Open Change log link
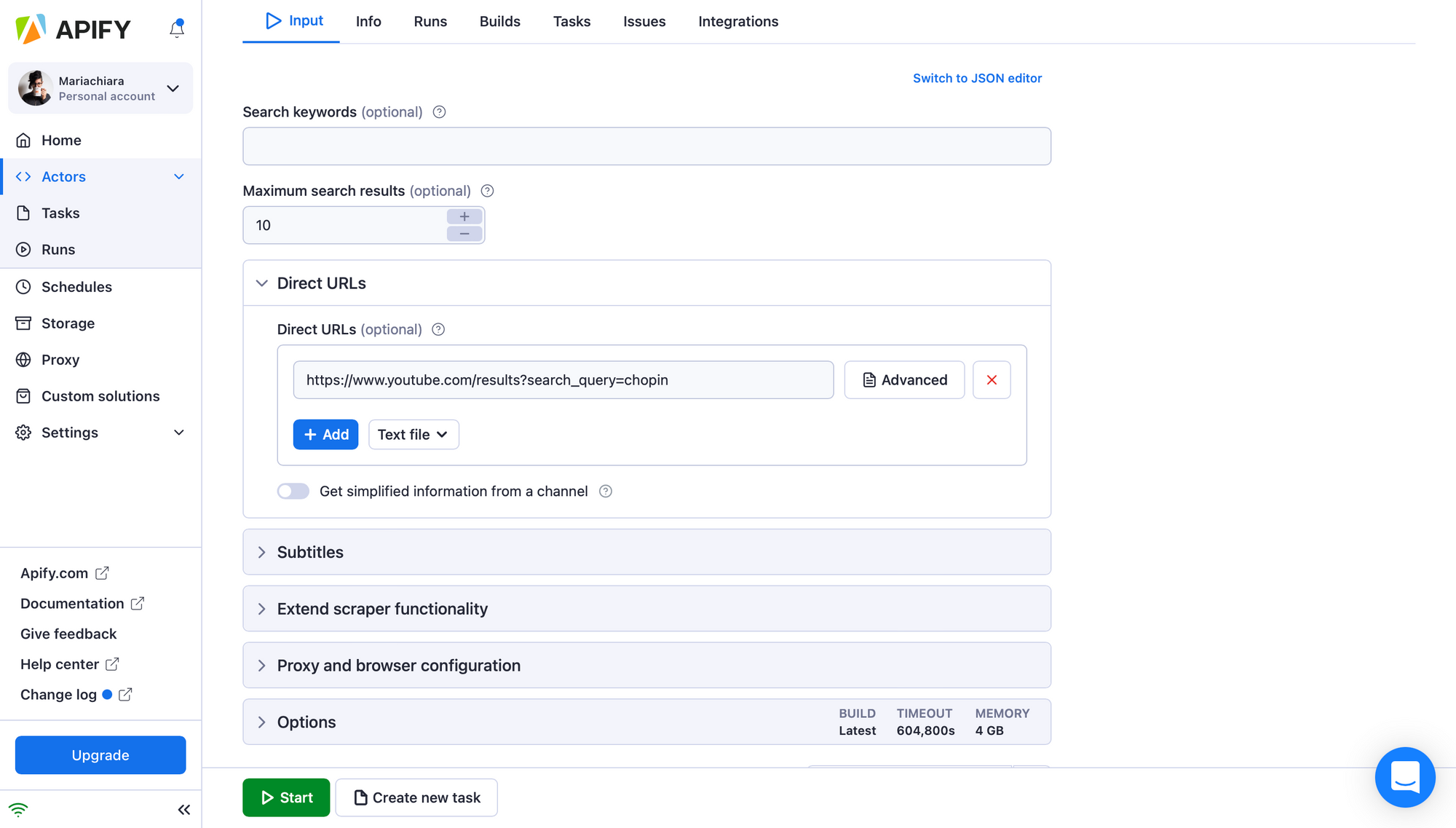 pos(76,695)
